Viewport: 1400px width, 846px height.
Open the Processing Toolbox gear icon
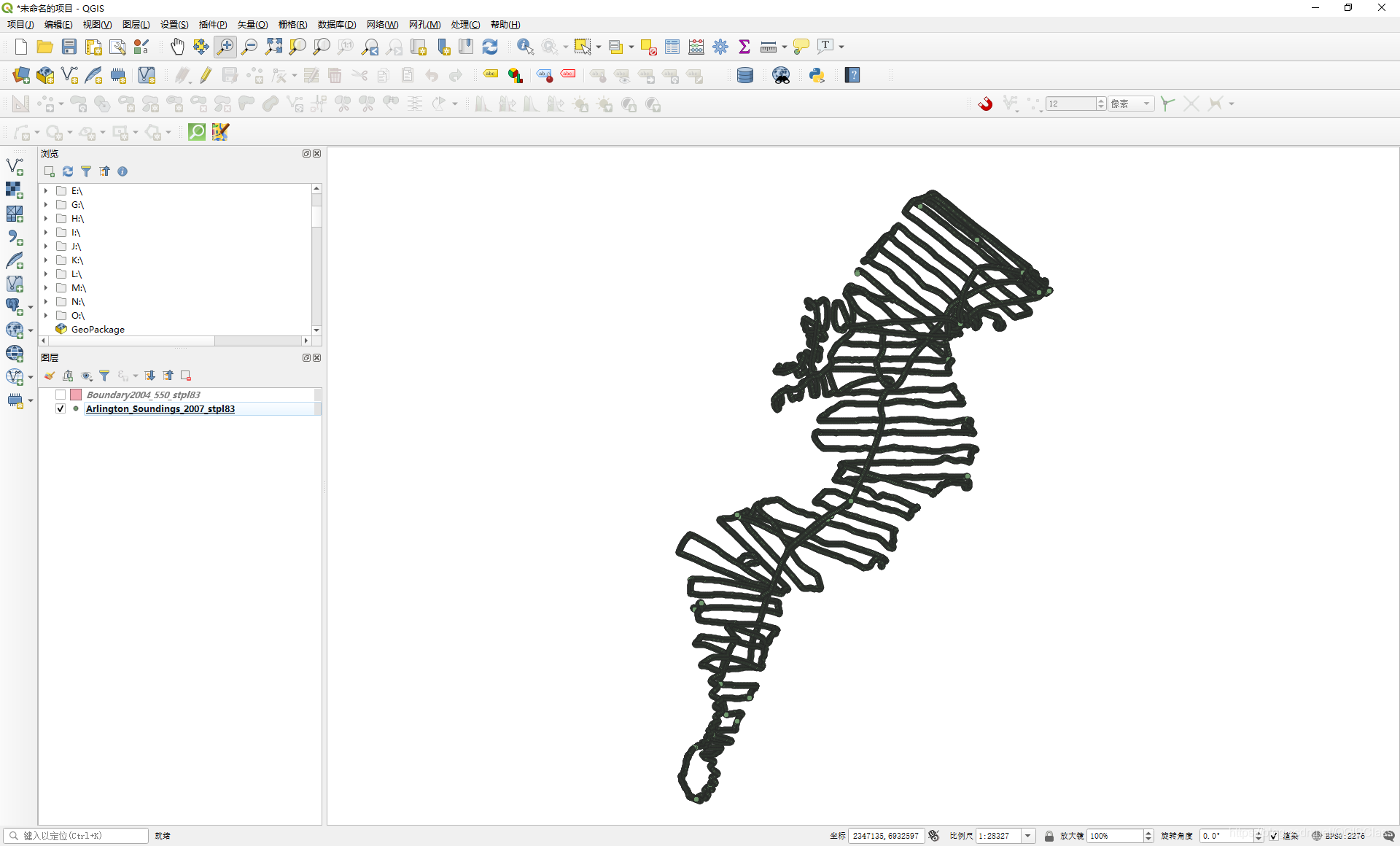720,47
